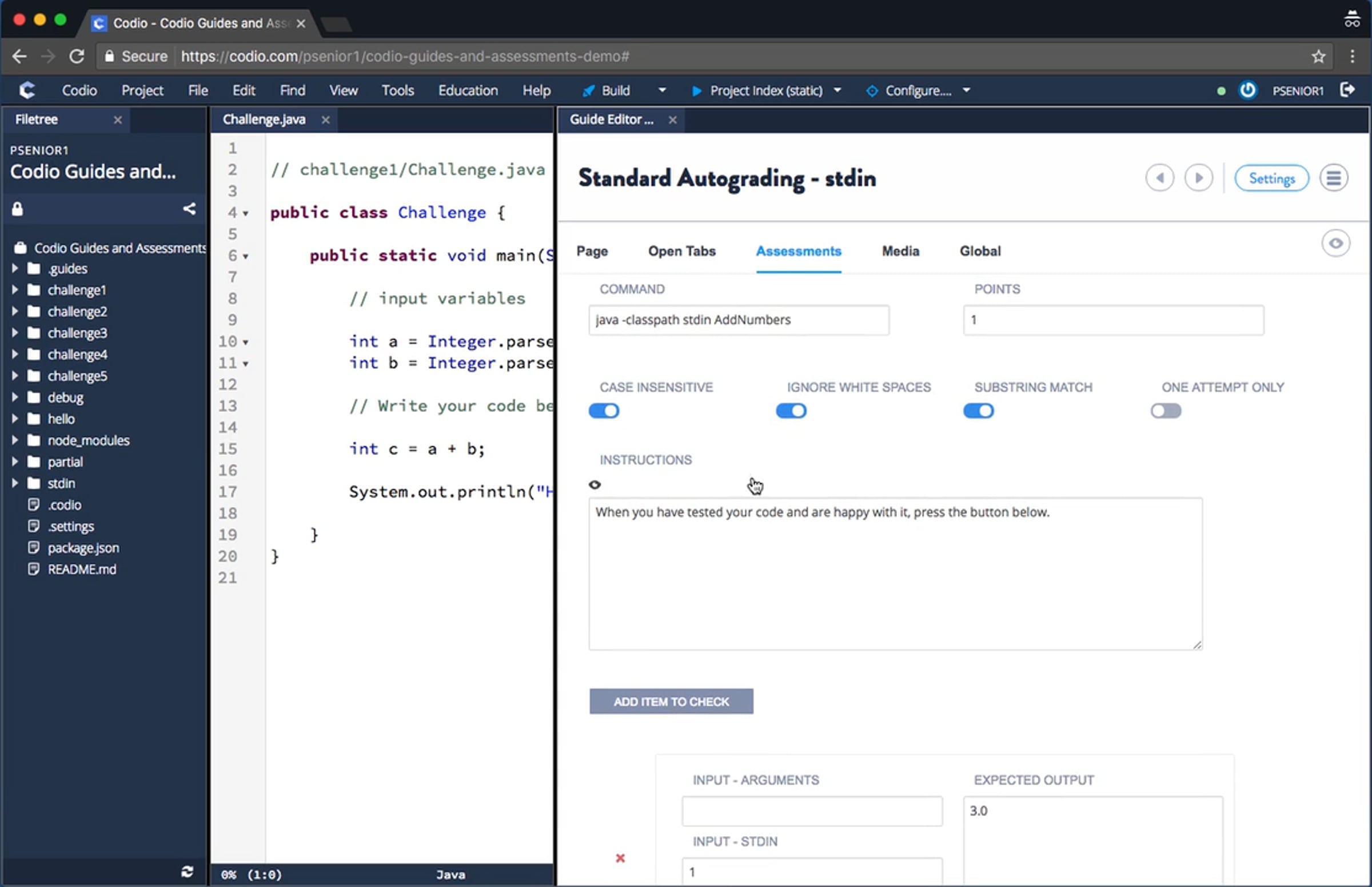The height and width of the screenshot is (887, 1372).
Task: Open the Tools menu
Action: (x=397, y=90)
